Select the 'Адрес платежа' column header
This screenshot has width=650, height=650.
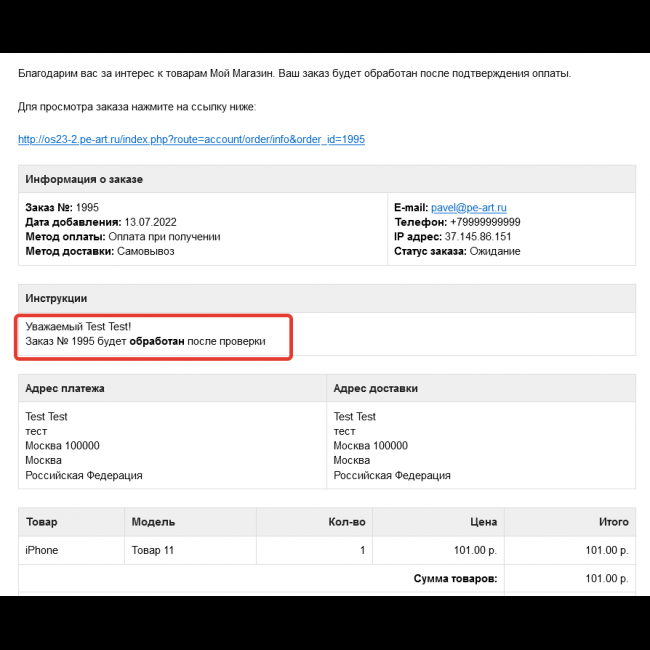coord(65,388)
